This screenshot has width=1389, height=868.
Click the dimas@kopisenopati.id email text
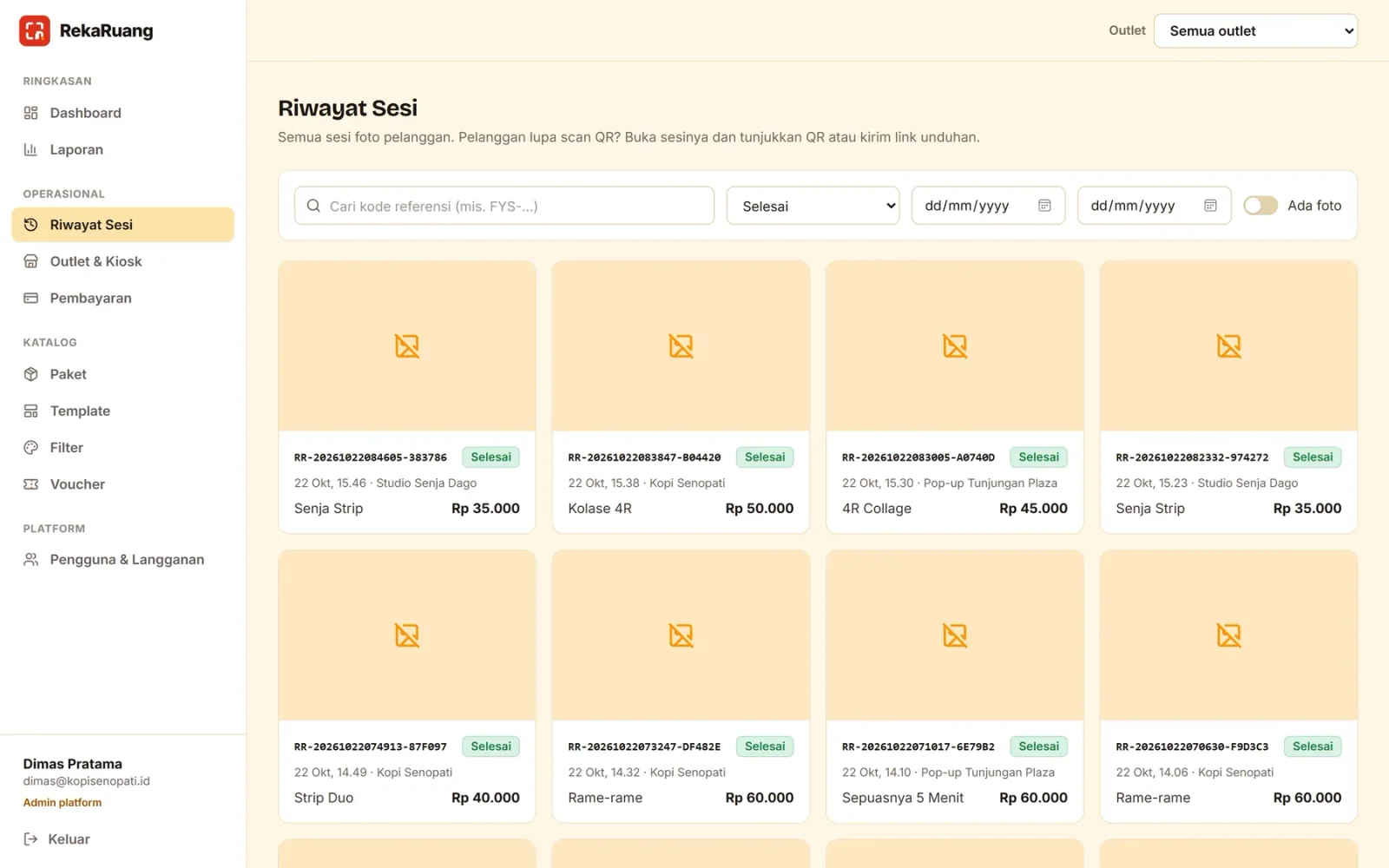(87, 781)
